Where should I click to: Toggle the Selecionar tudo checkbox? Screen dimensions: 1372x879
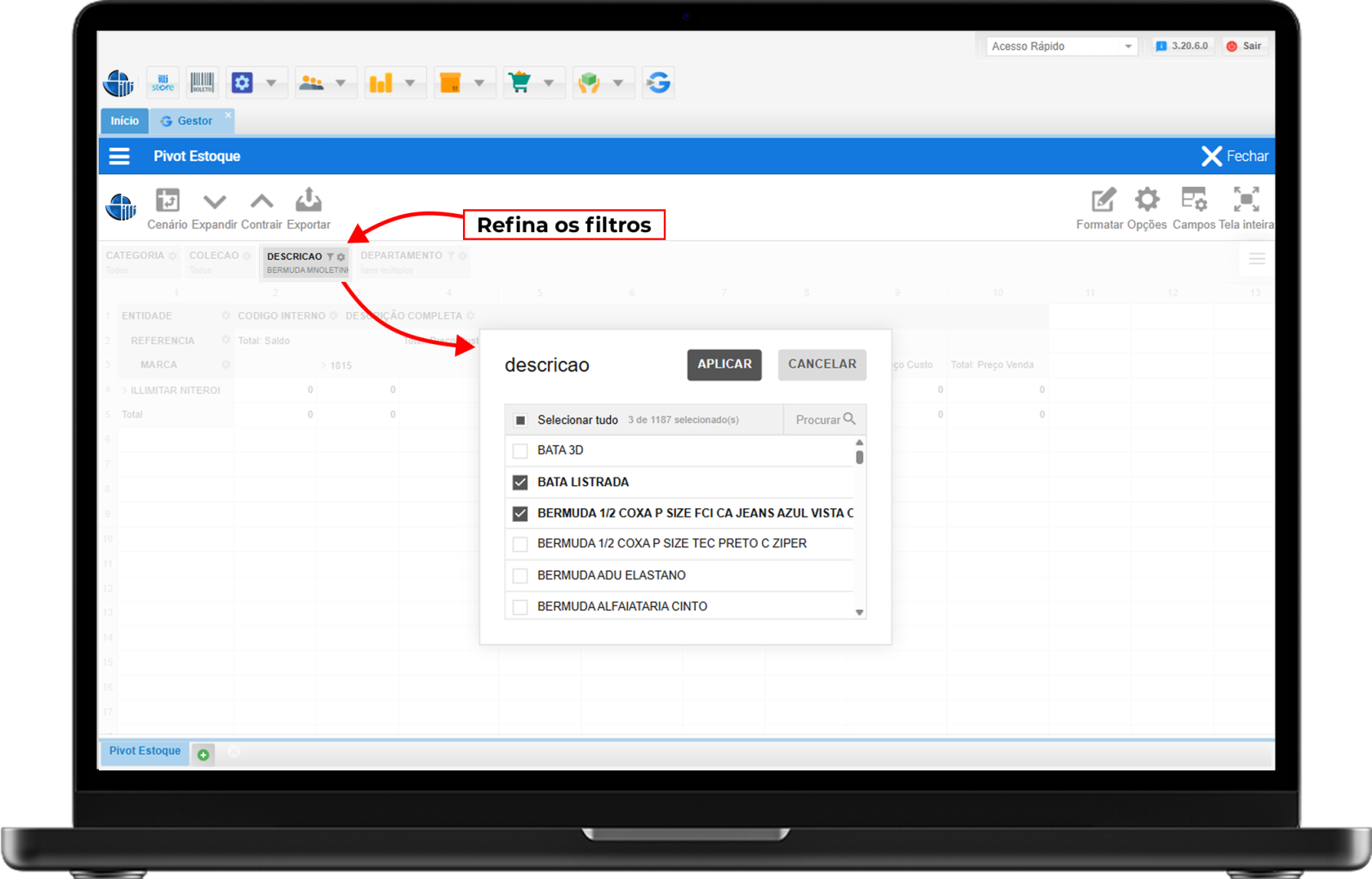click(x=520, y=420)
